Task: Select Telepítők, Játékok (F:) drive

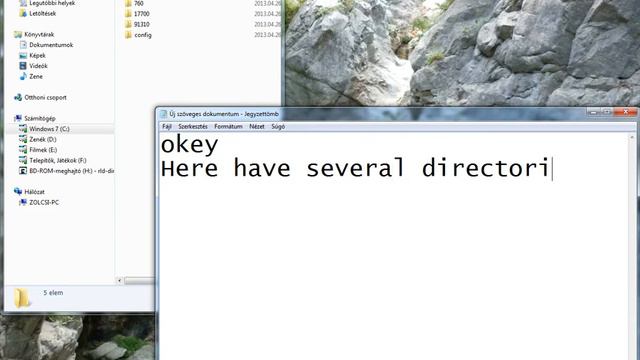Action: pyautogui.click(x=58, y=160)
